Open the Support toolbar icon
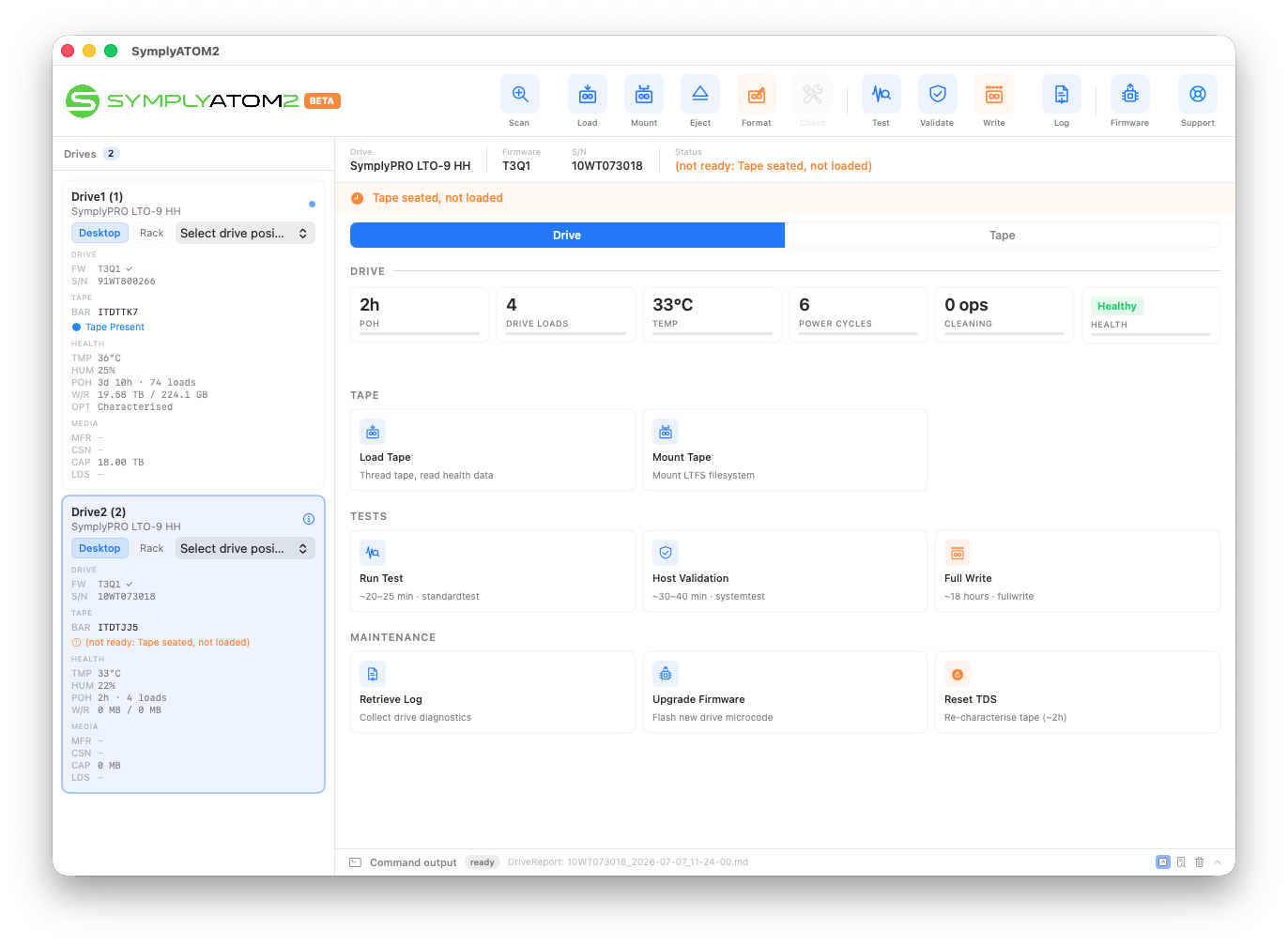 pos(1198,94)
